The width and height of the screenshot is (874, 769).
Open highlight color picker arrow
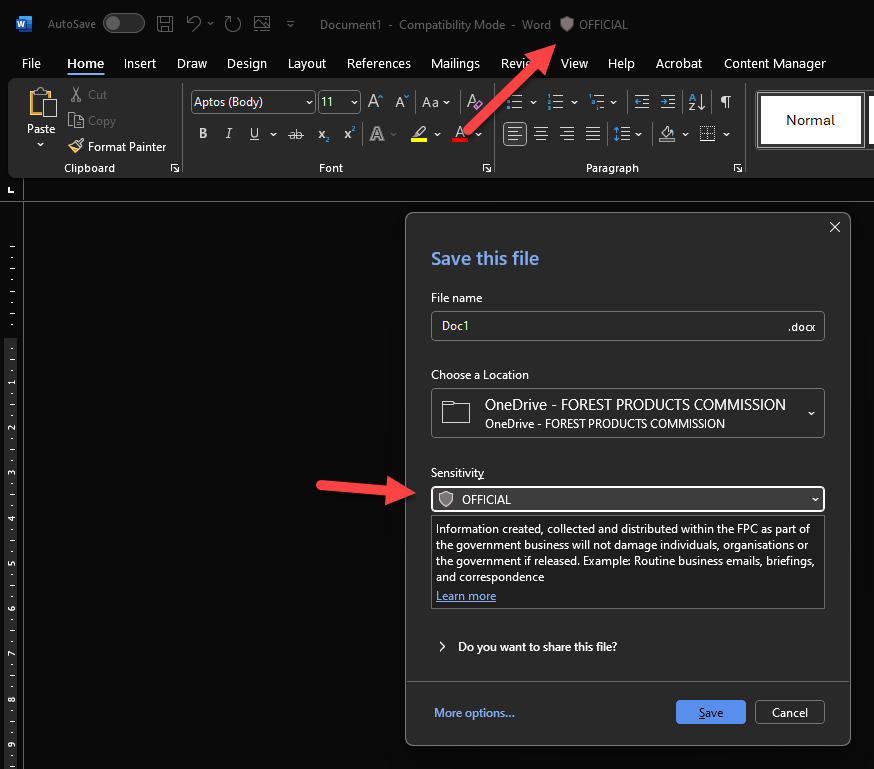(438, 134)
